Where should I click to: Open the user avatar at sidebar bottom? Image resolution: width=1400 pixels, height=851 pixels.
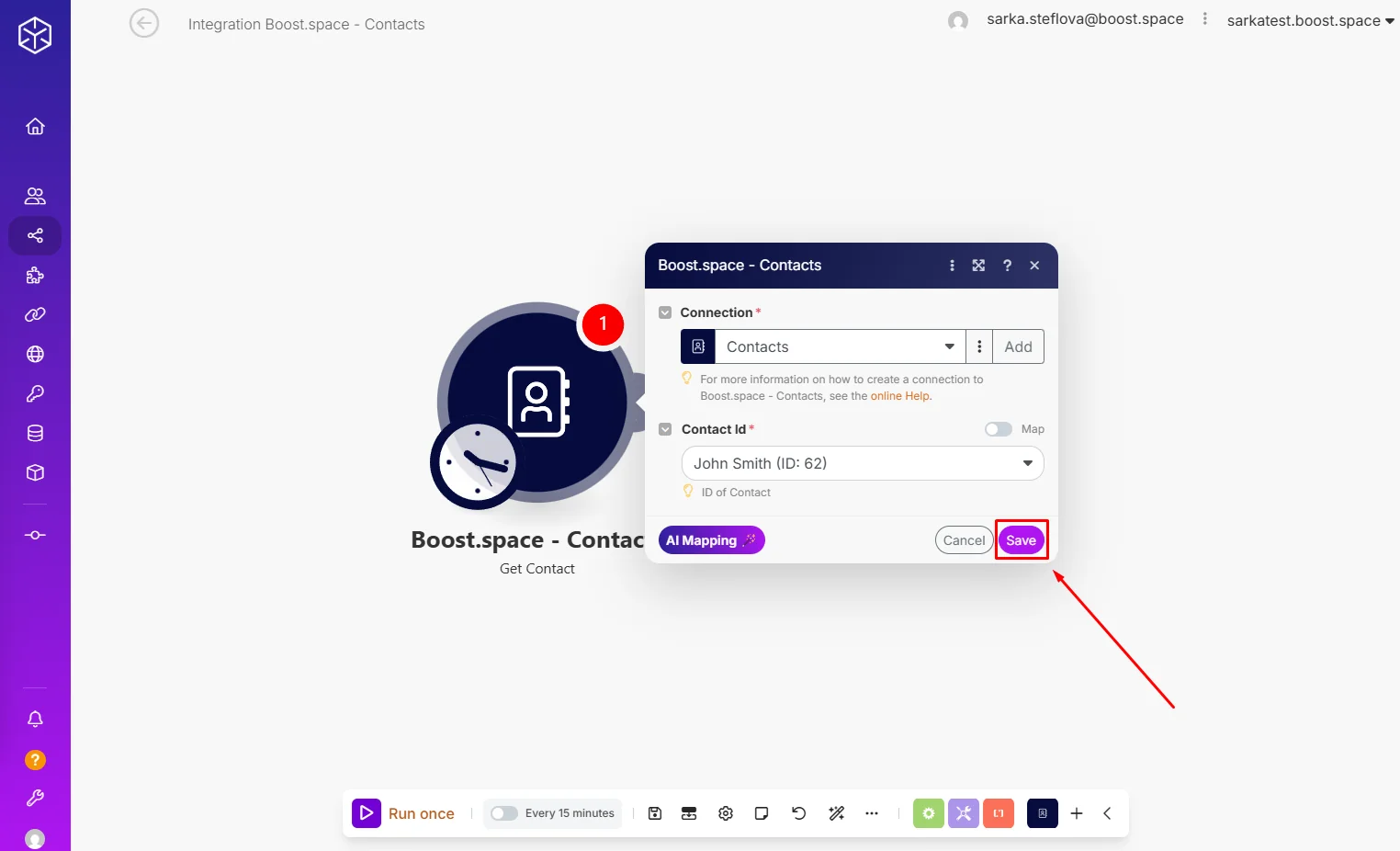pos(35,838)
